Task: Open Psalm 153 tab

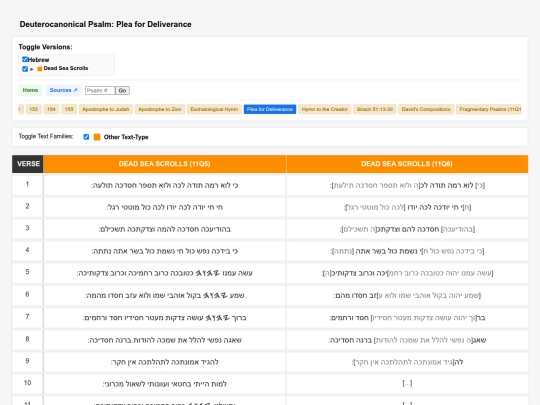Action: point(33,109)
